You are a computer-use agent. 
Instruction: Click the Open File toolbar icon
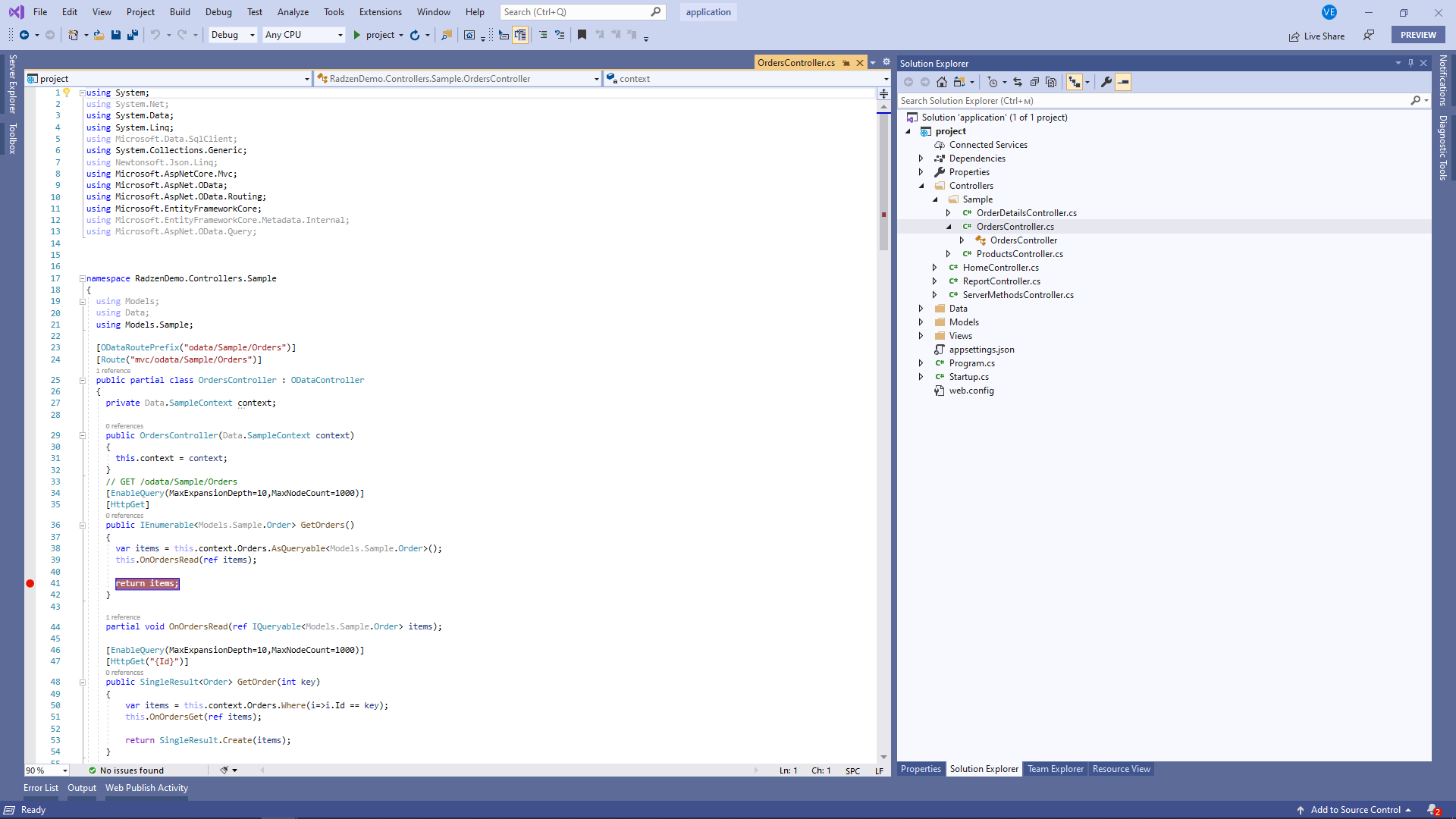click(99, 35)
